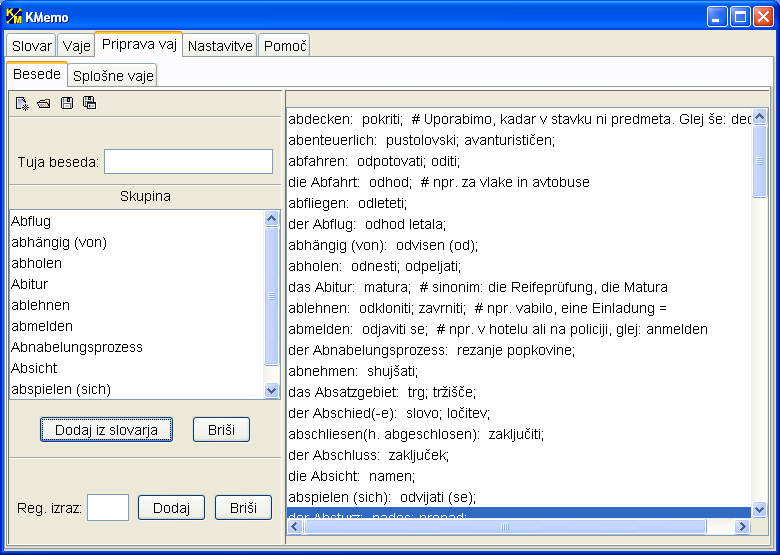The image size is (780, 555).
Task: Click the horizontal scrollbar right arrow
Action: click(x=743, y=526)
